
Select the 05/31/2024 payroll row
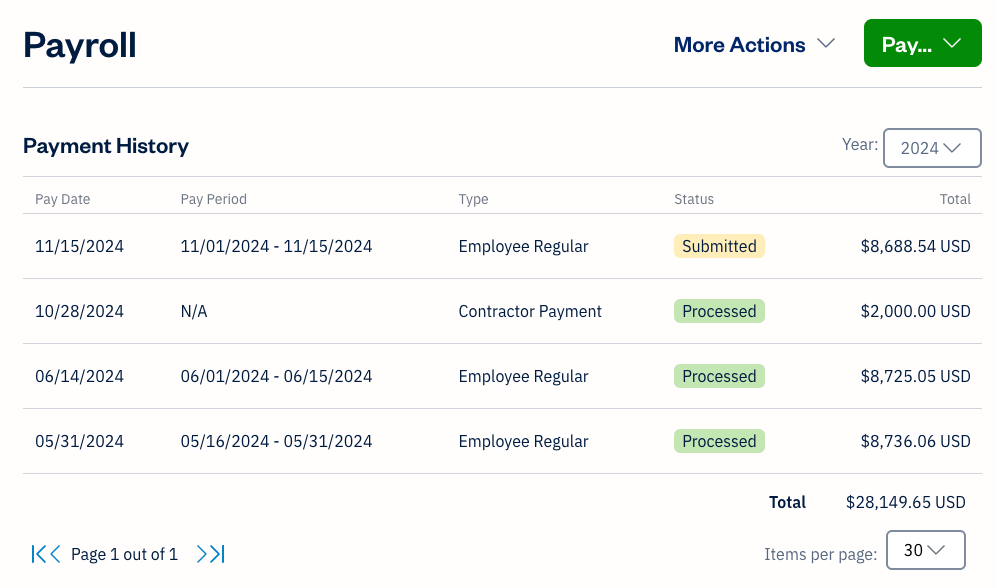pyautogui.click(x=79, y=441)
